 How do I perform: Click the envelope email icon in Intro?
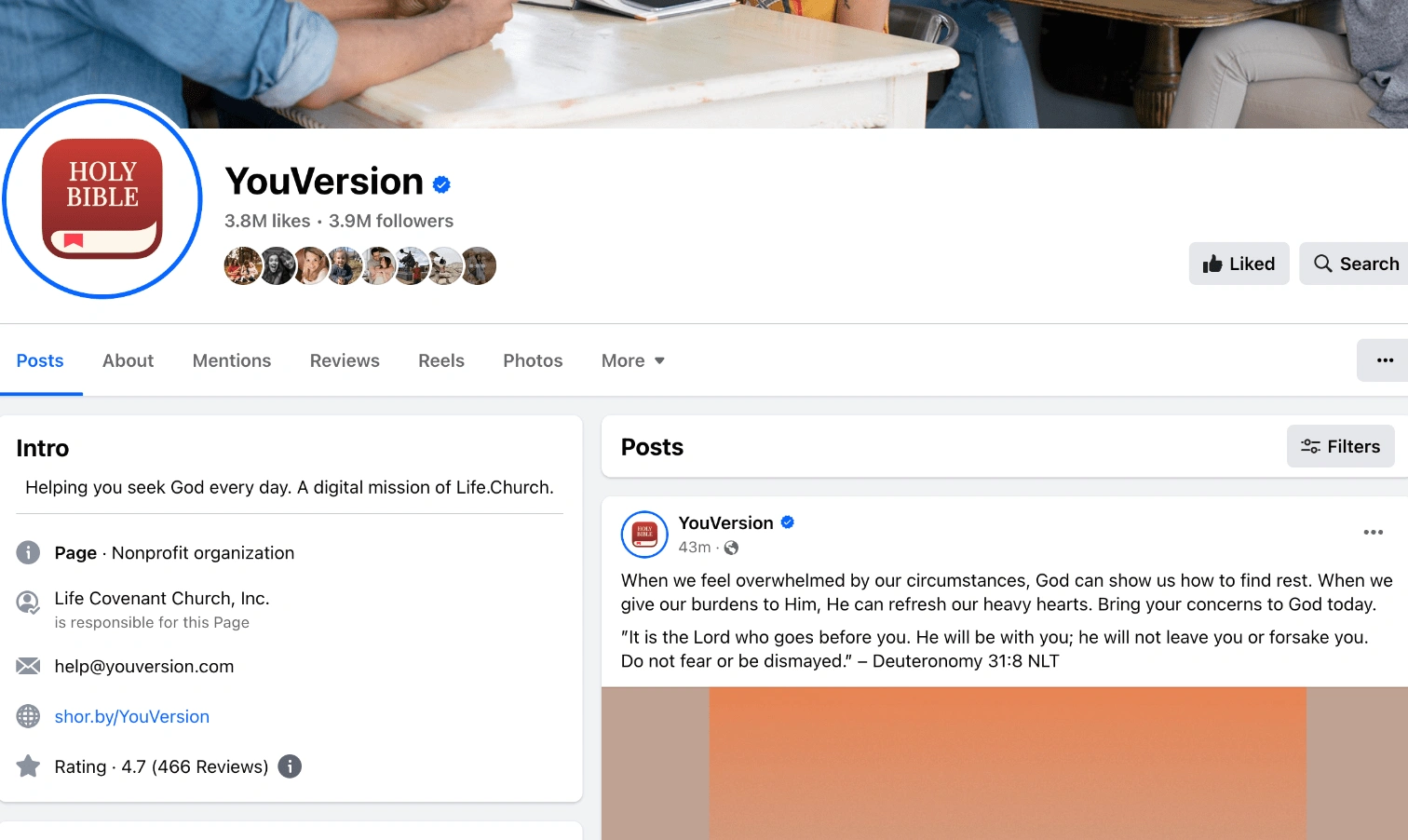(29, 666)
